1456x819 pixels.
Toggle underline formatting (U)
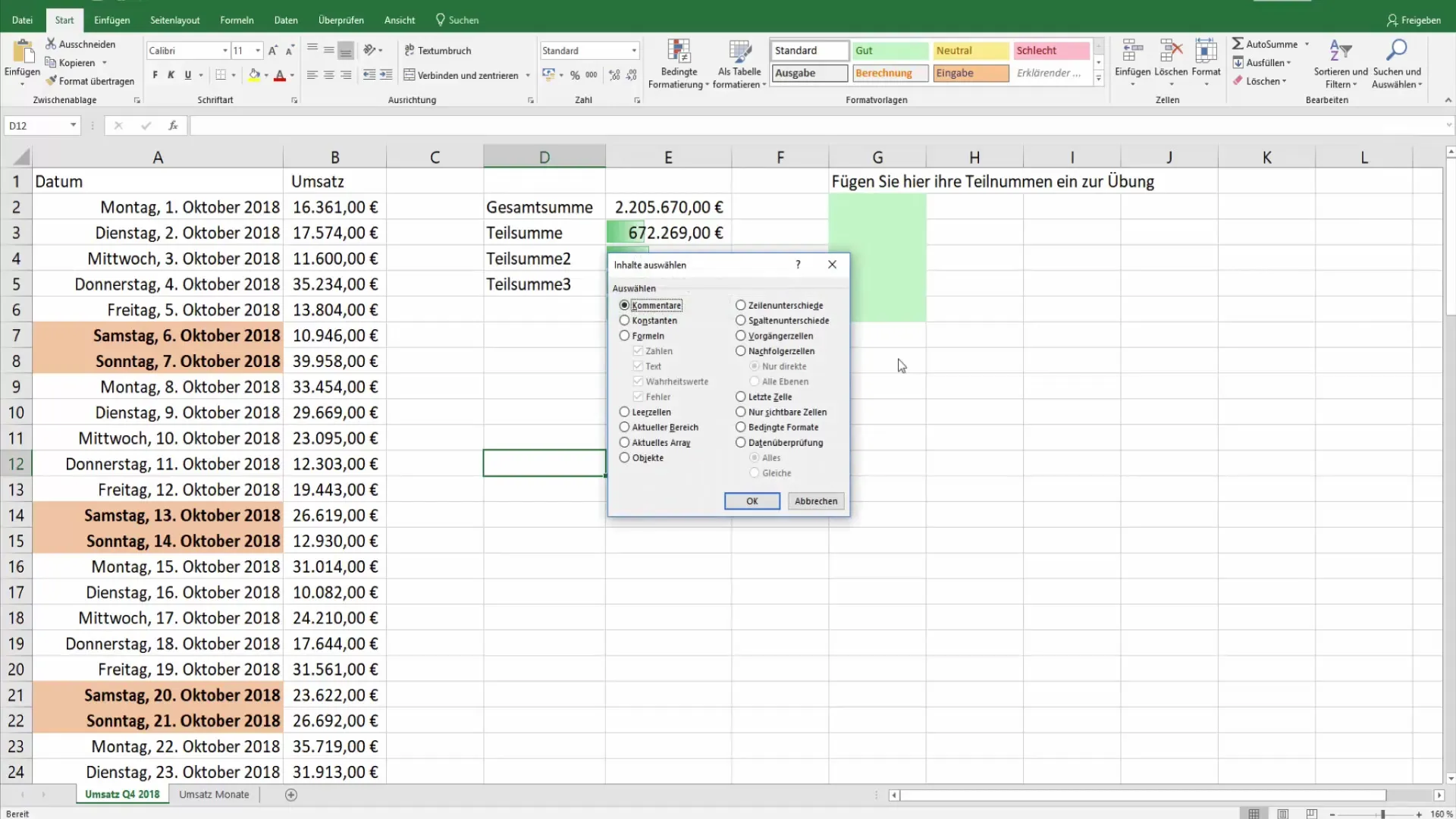(187, 75)
